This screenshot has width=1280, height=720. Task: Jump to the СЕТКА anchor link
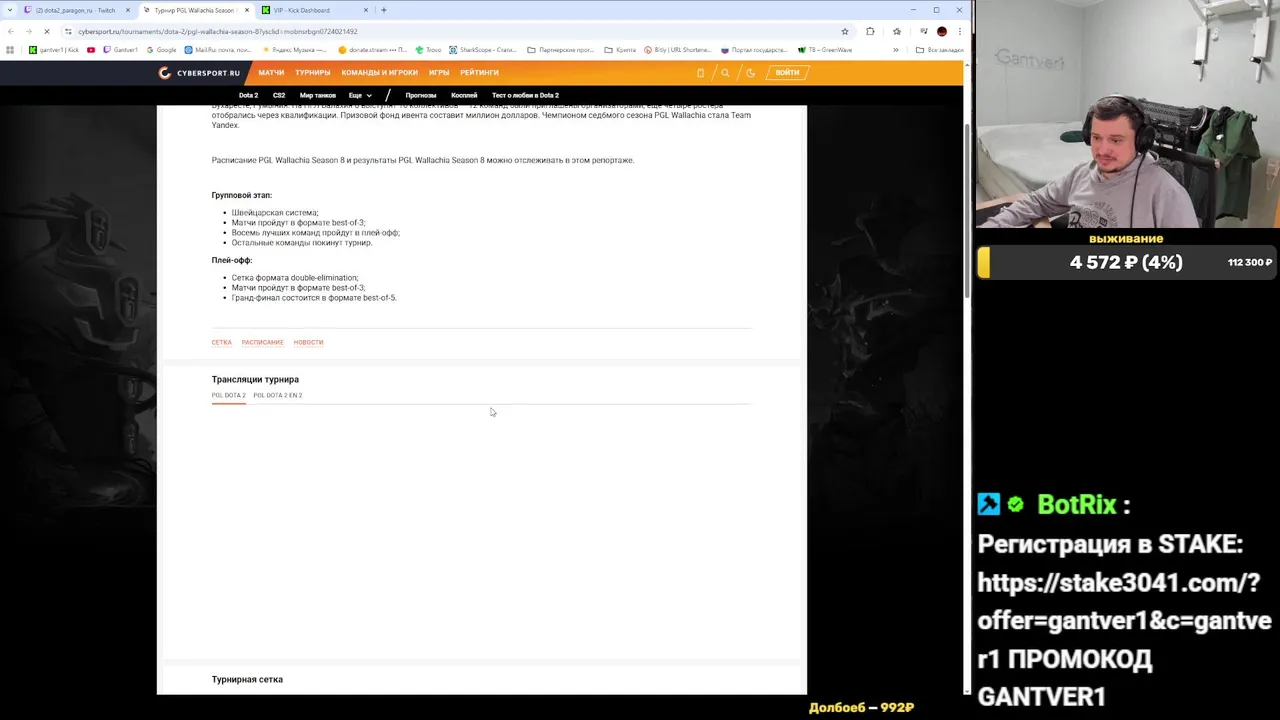(x=221, y=342)
